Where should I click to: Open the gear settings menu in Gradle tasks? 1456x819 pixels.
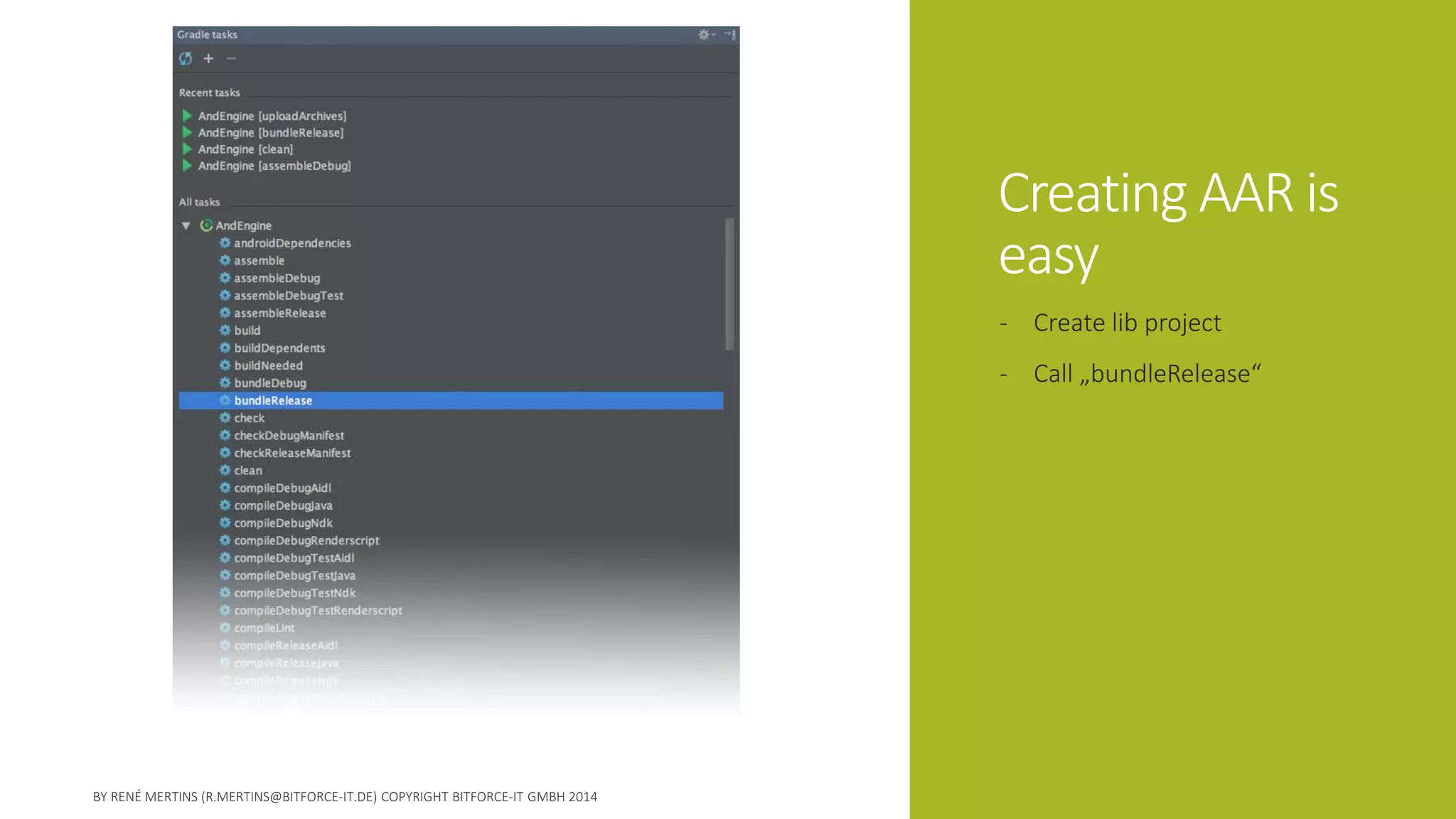[x=705, y=34]
